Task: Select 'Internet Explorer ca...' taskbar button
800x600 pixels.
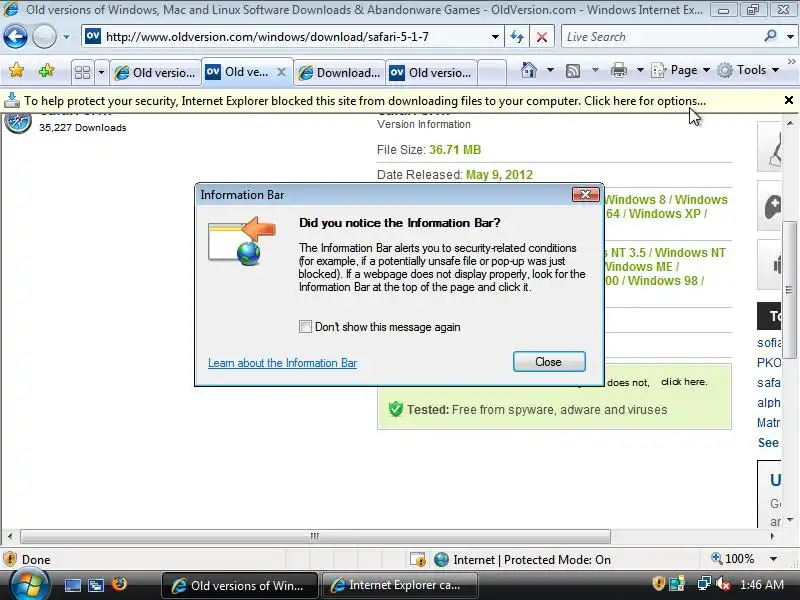Action: (399, 585)
